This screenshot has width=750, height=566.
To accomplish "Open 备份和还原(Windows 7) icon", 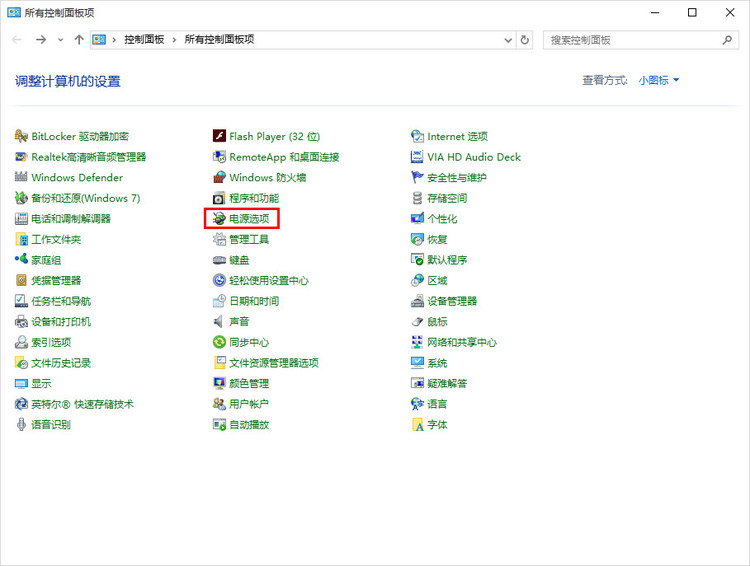I will pos(21,198).
